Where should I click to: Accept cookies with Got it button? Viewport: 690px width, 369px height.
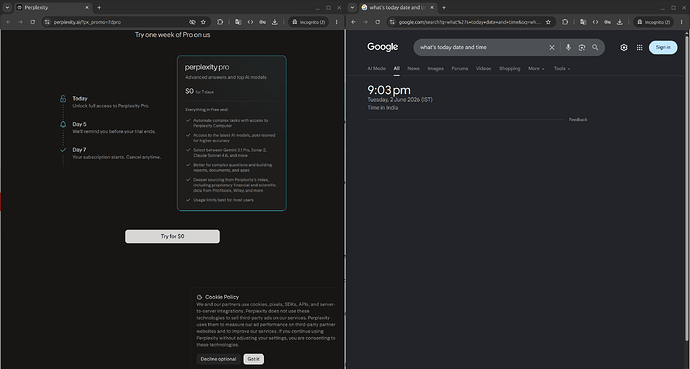coord(253,359)
